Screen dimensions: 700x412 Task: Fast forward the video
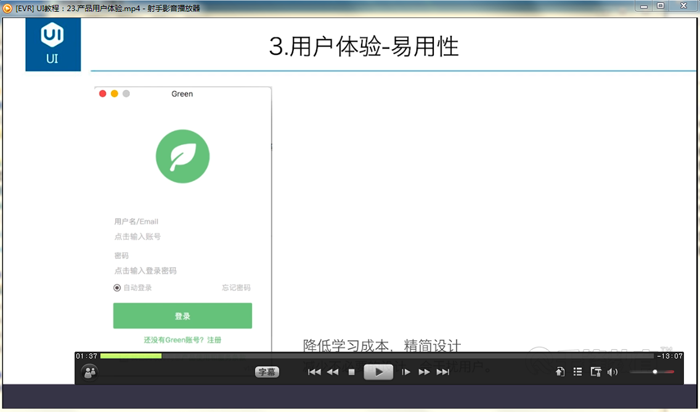[x=424, y=372]
